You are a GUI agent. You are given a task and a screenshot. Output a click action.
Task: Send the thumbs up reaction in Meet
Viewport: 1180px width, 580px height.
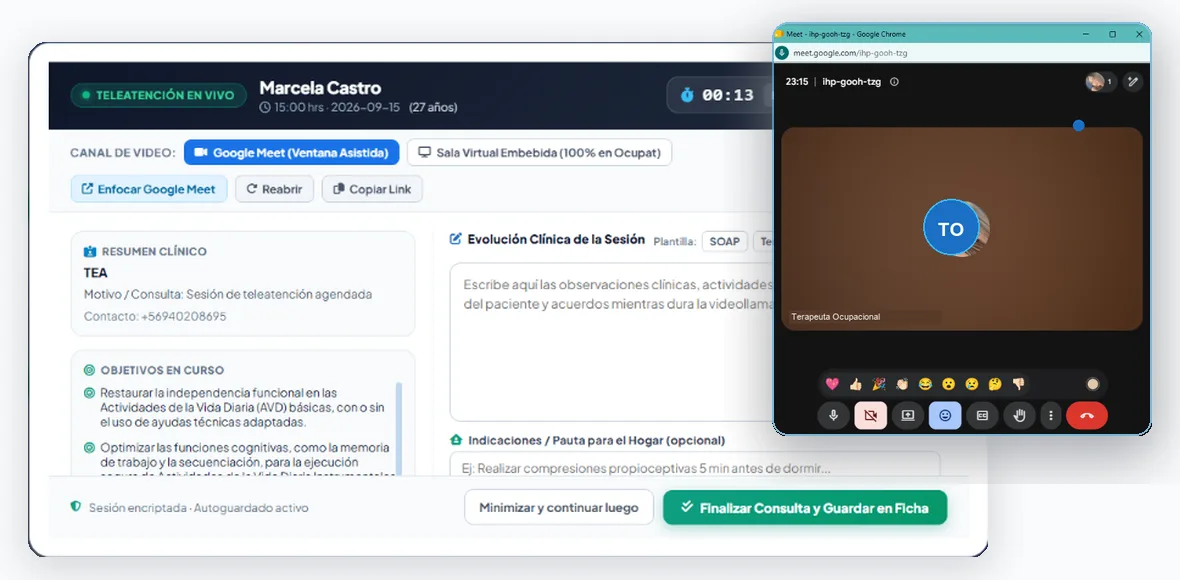[x=856, y=384]
